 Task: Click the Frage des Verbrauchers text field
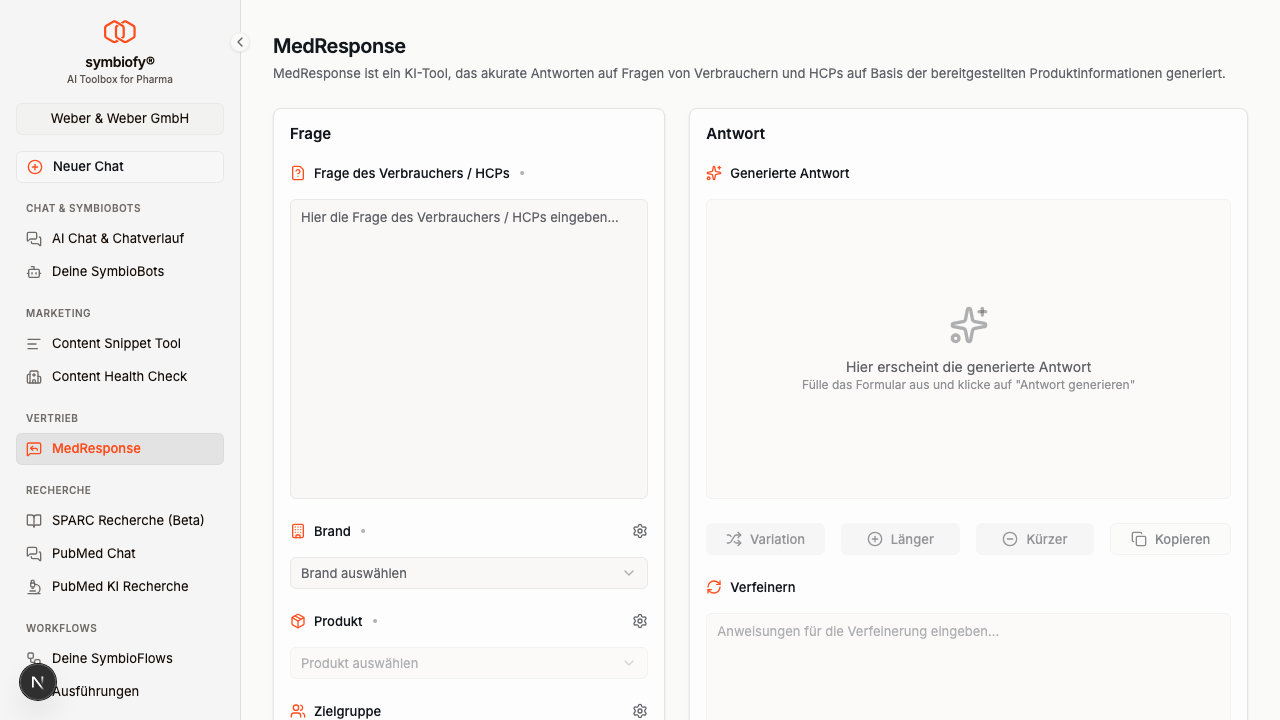(468, 348)
